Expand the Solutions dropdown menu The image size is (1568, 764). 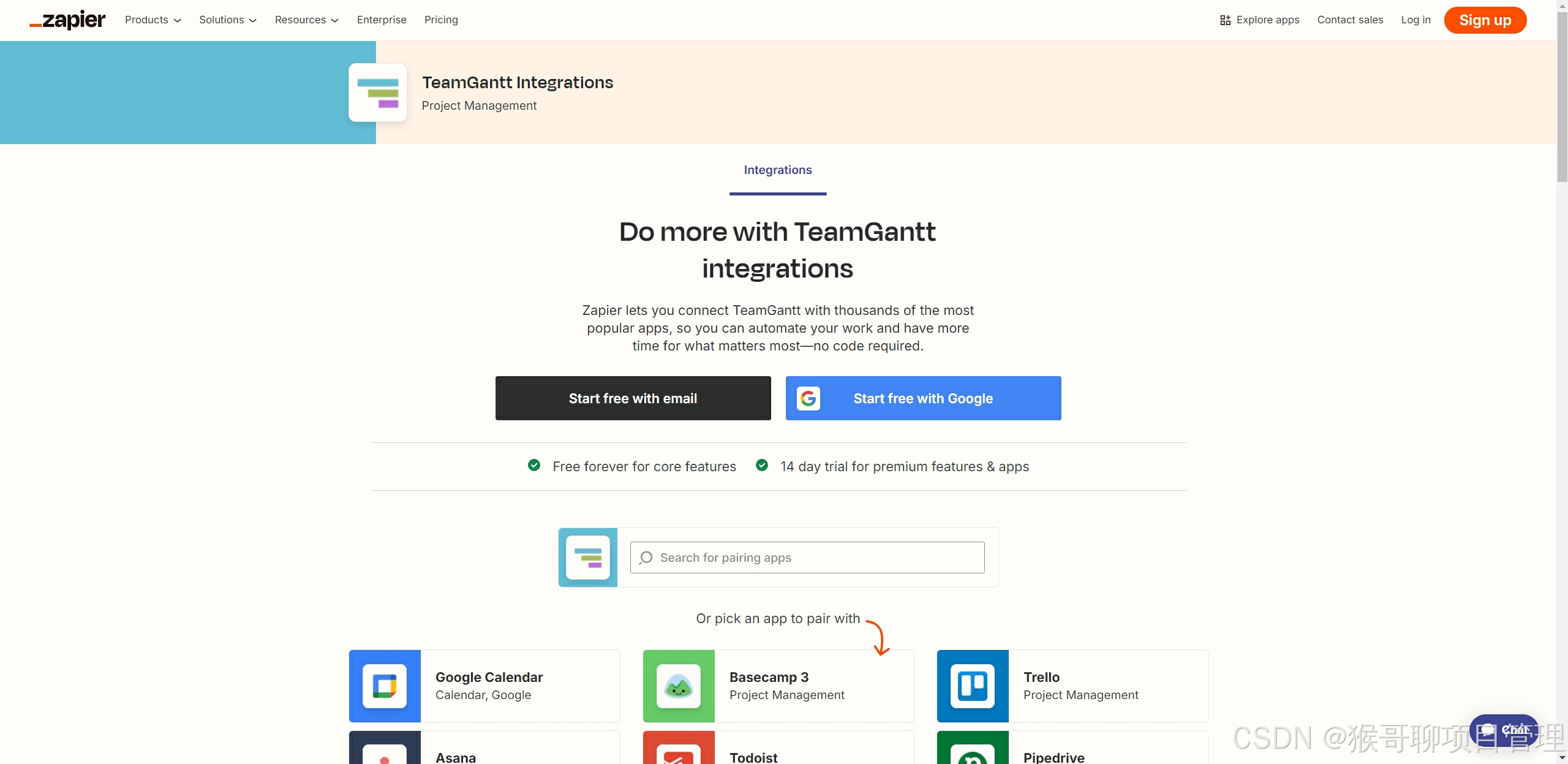coord(228,20)
